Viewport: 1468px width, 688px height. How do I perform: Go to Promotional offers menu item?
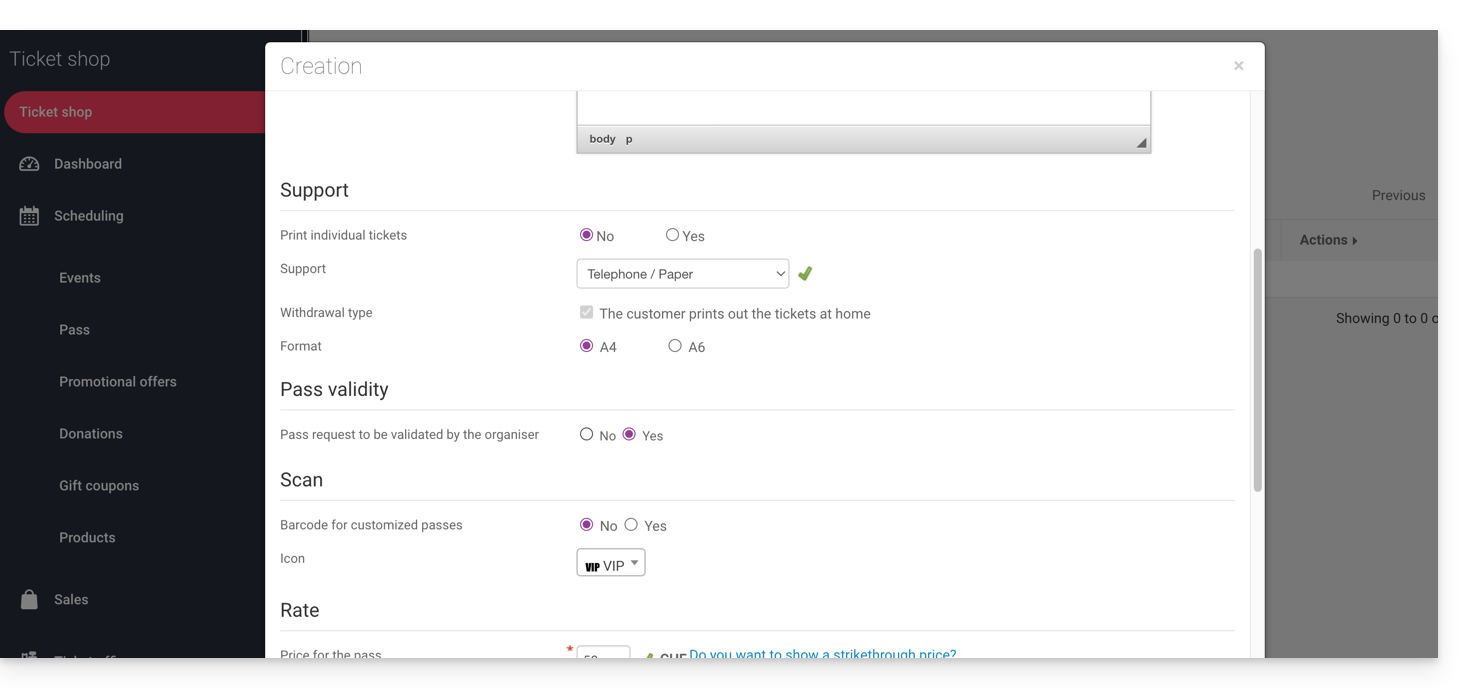point(118,382)
